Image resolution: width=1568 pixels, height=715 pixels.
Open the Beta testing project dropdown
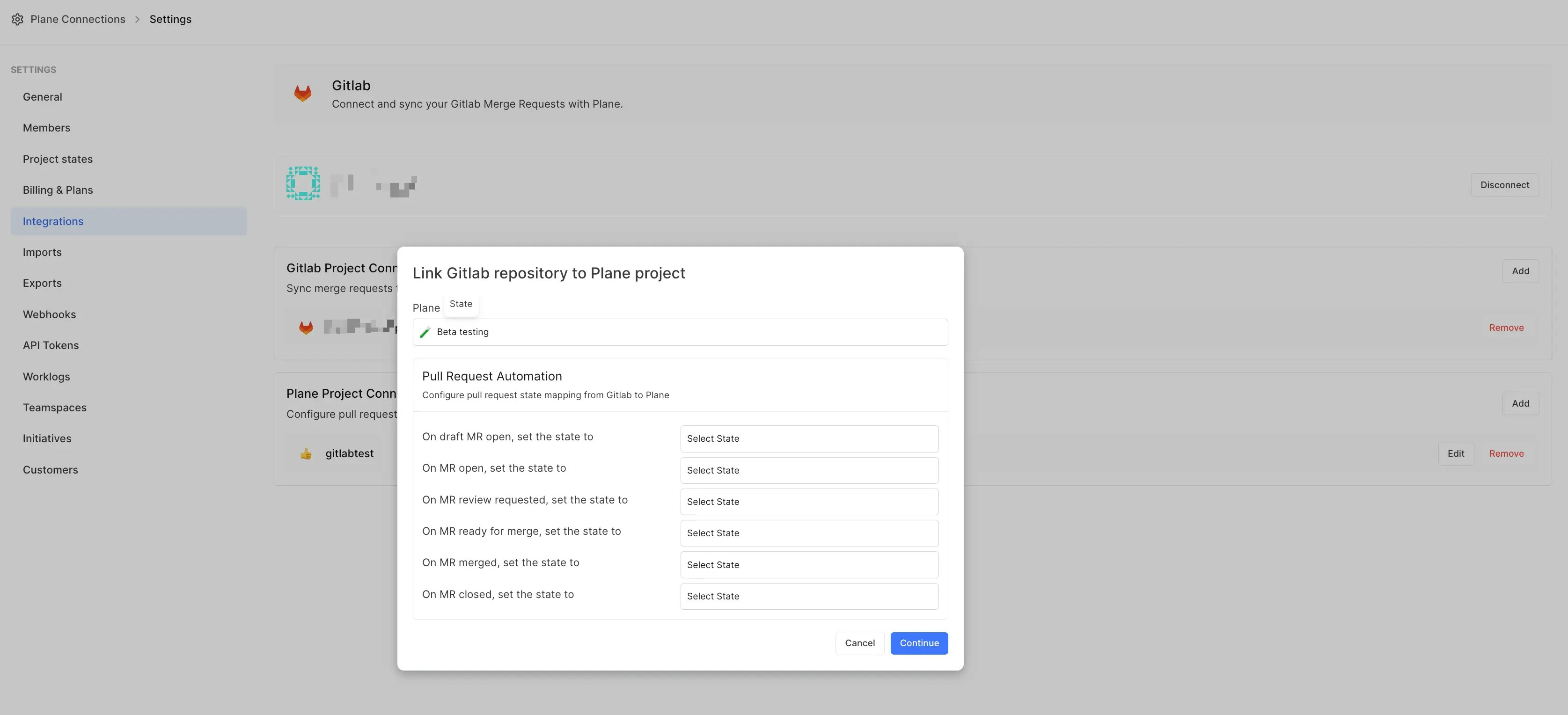(680, 332)
